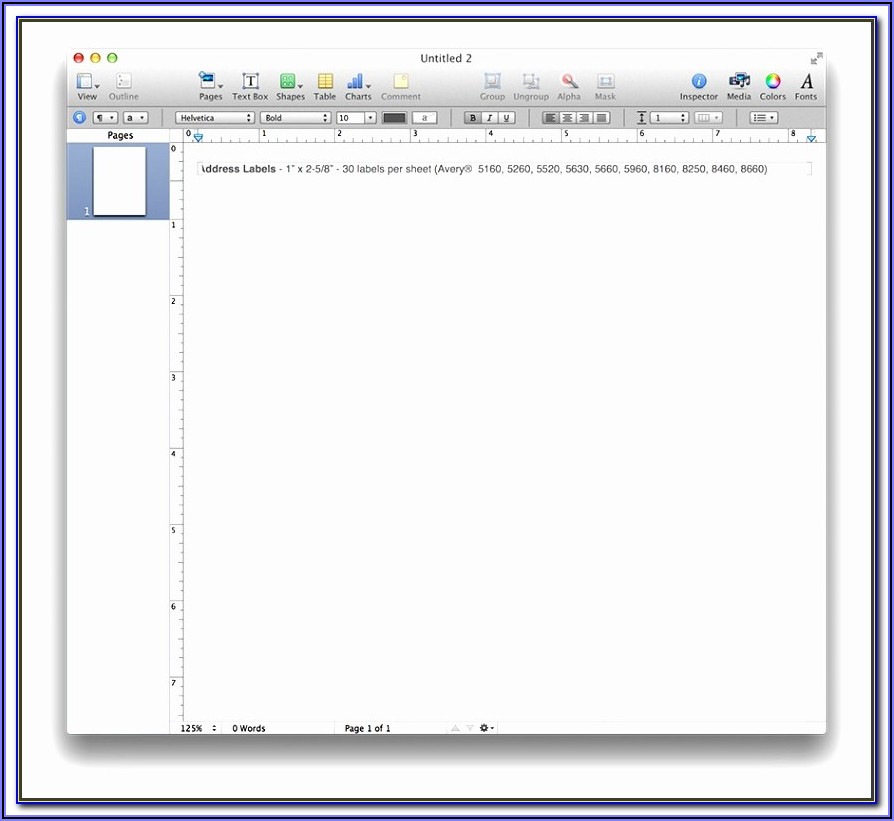This screenshot has width=894, height=821.
Task: Add a Comment
Action: [401, 87]
